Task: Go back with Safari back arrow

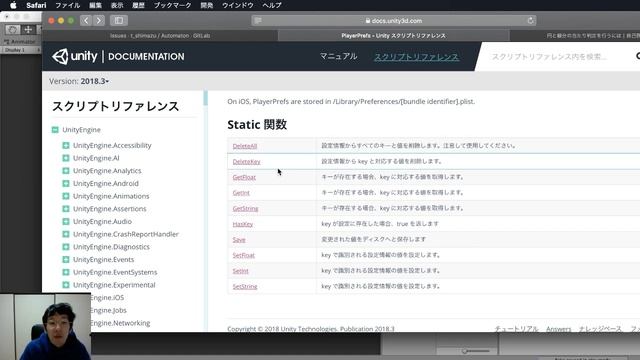Action: tap(86, 20)
